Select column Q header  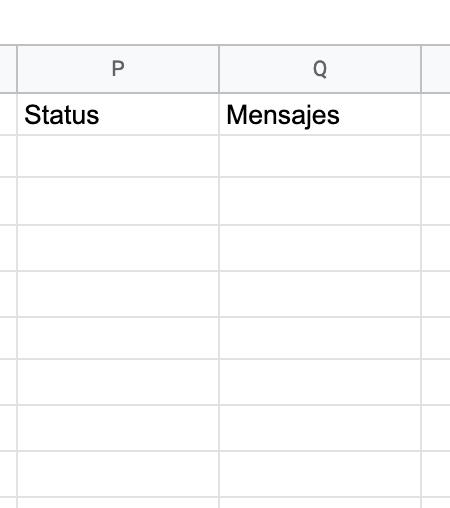pos(320,69)
